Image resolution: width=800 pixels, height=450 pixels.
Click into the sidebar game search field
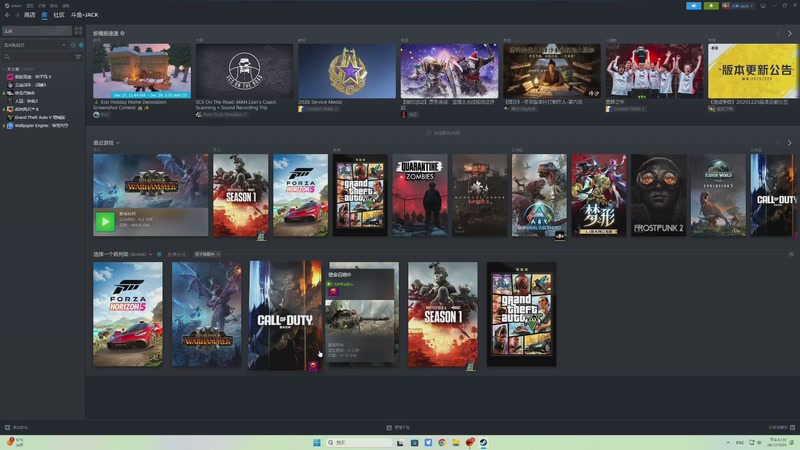[x=38, y=57]
